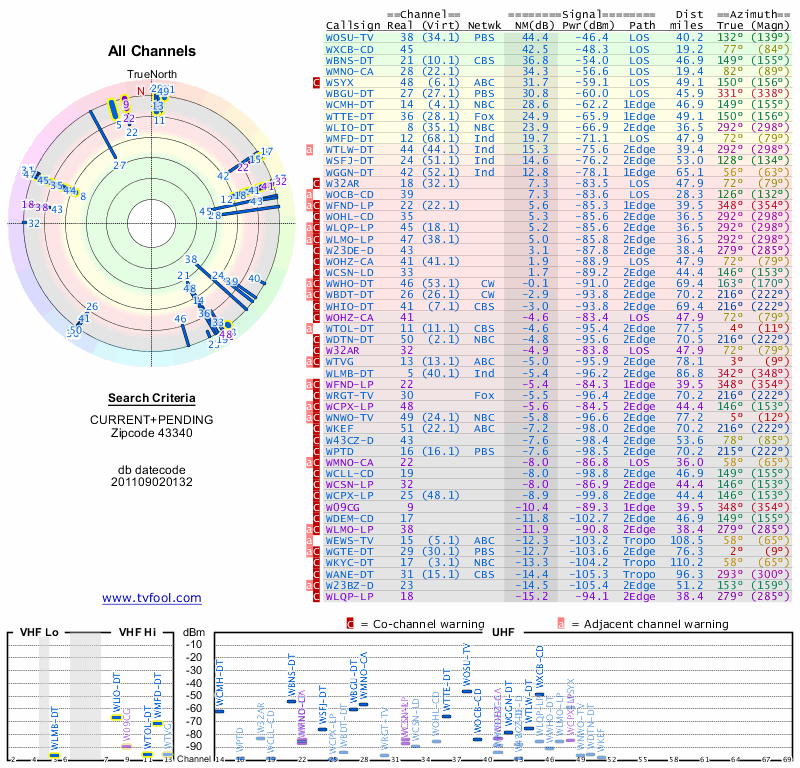Click the WLMB-DT marker in VHF Lo chart
The height and width of the screenshot is (768, 800).
click(x=55, y=754)
